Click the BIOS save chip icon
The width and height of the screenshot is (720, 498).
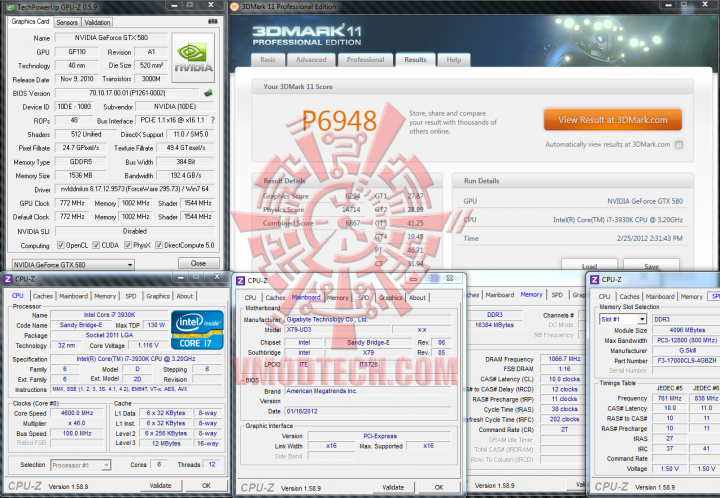[x=208, y=93]
